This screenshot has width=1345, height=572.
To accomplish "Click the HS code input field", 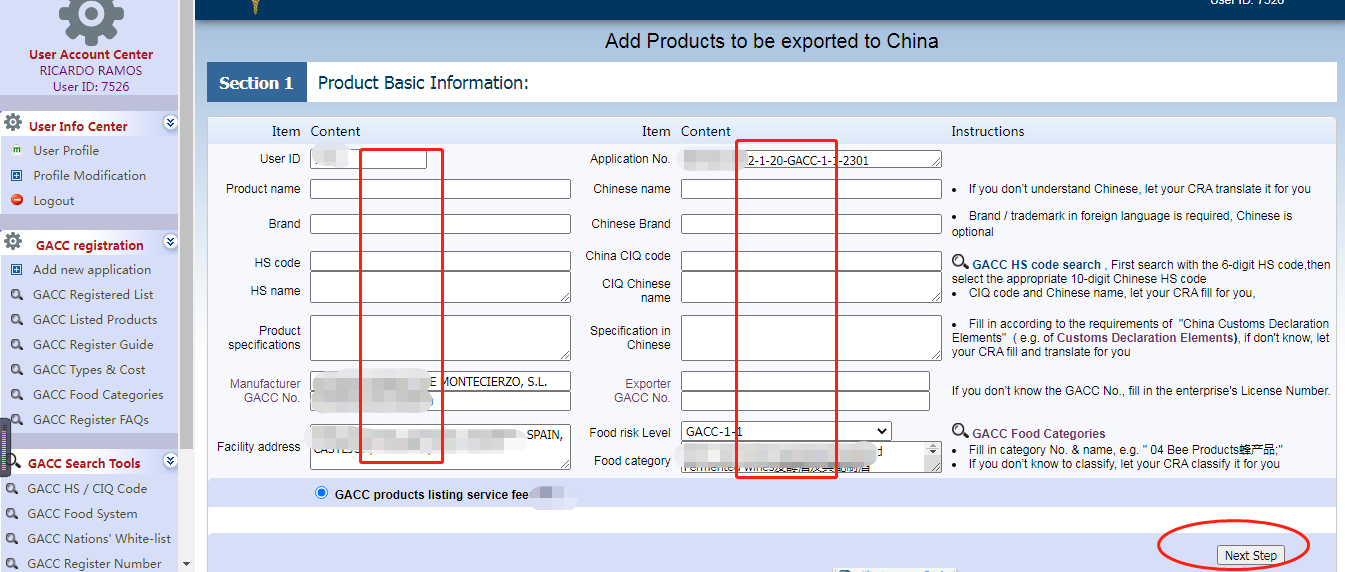I will click(x=440, y=262).
